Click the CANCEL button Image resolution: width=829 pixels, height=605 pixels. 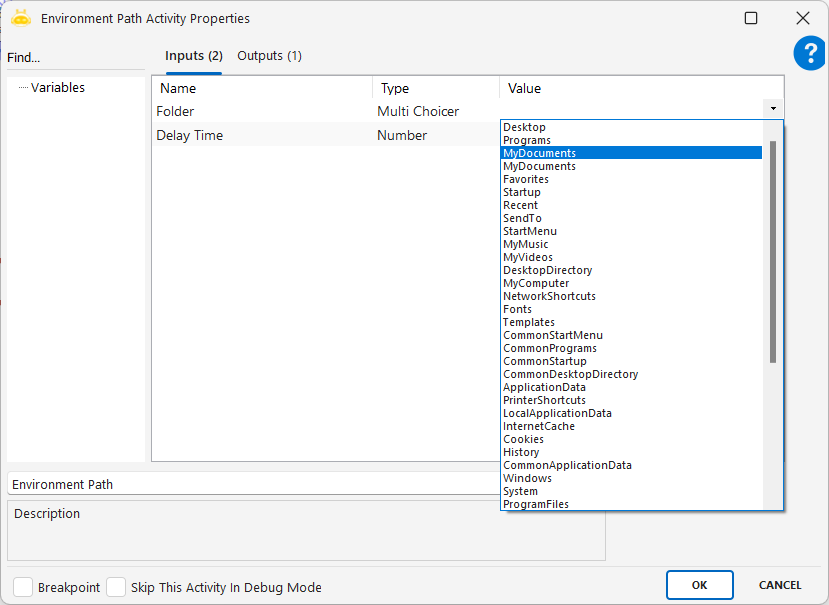(779, 585)
